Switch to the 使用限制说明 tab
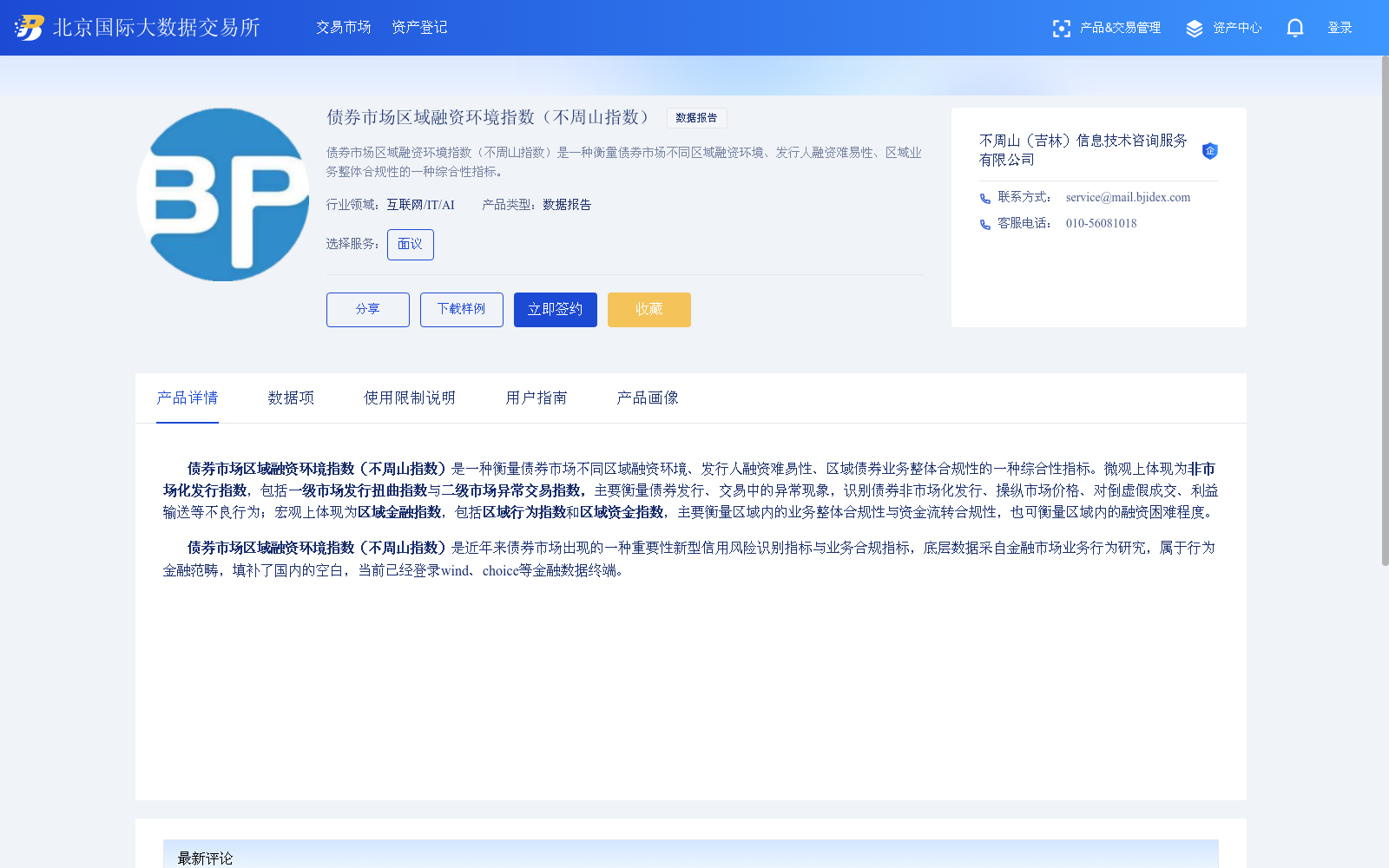 (410, 398)
